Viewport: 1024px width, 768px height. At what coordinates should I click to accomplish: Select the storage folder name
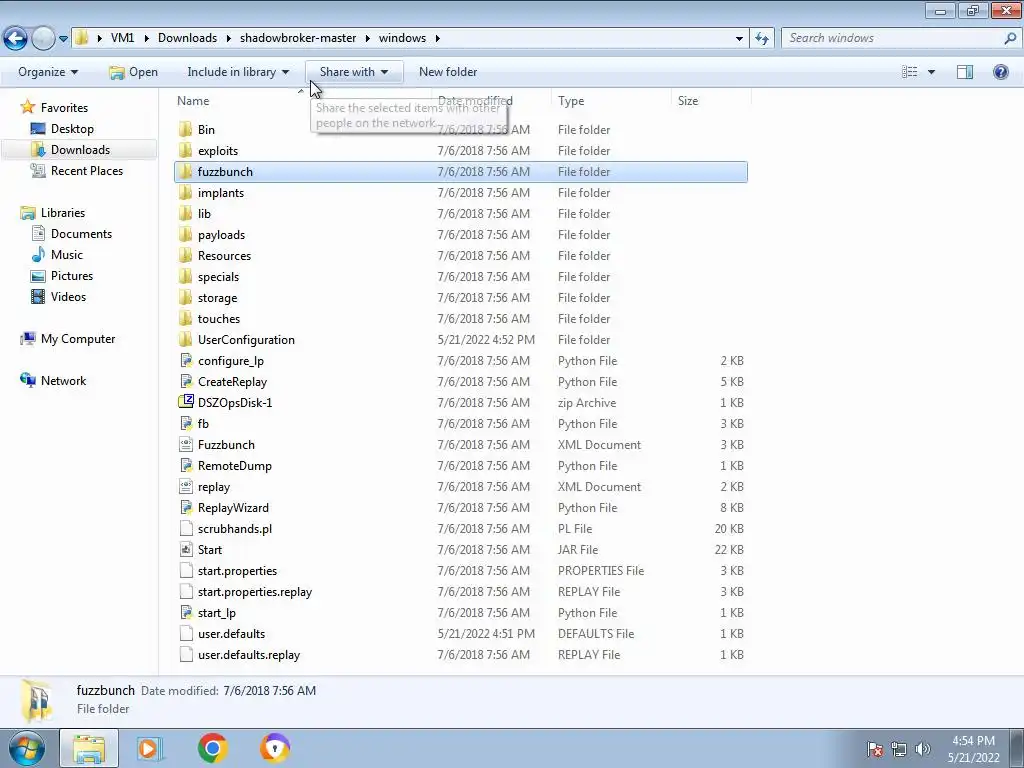217,298
